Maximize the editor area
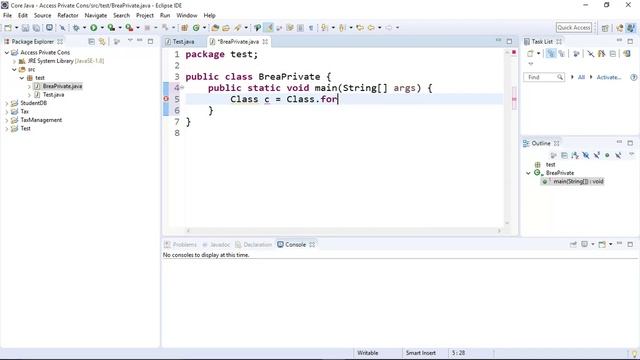 click(509, 41)
